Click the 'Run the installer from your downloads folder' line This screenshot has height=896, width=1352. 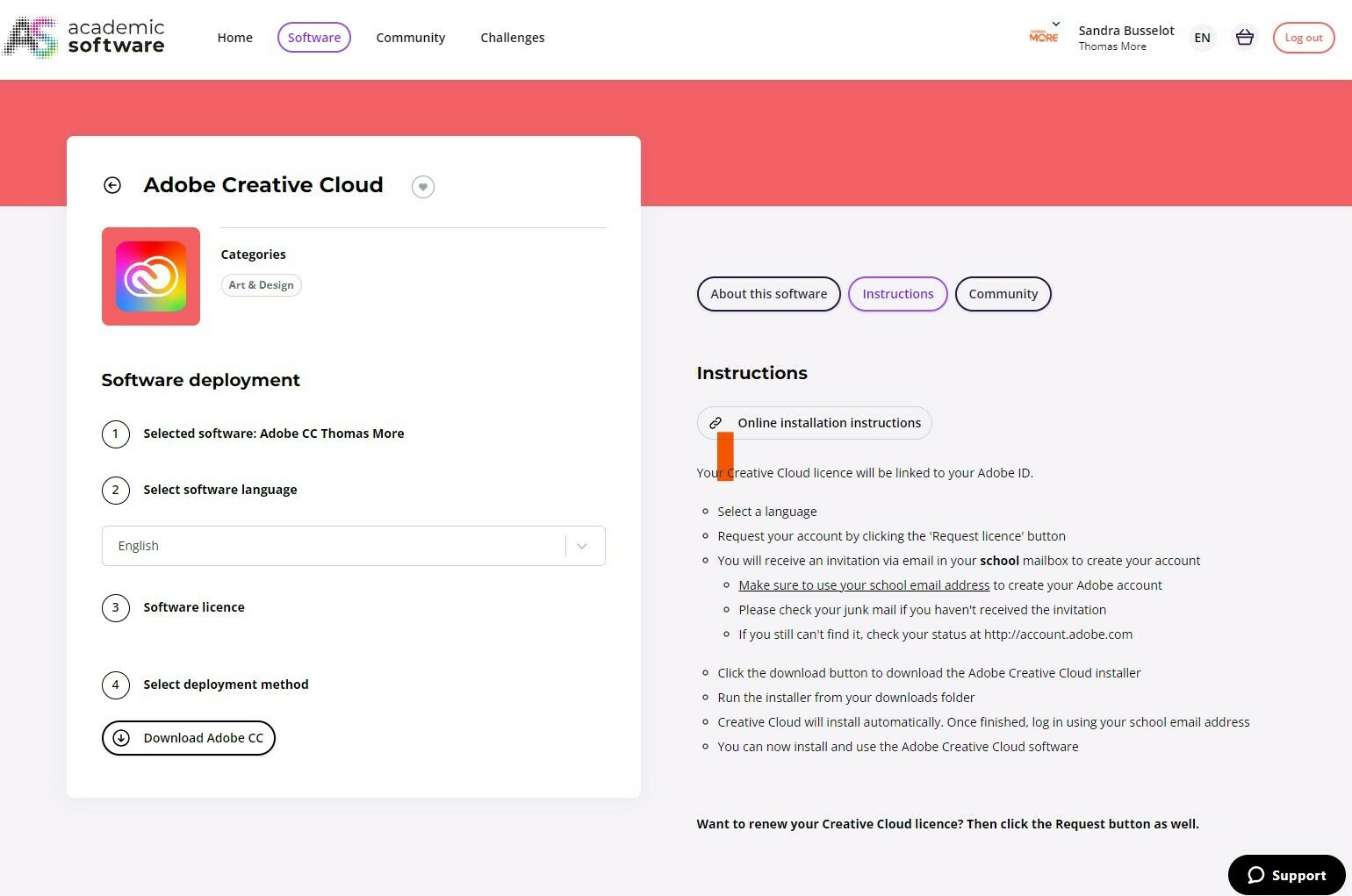[845, 698]
